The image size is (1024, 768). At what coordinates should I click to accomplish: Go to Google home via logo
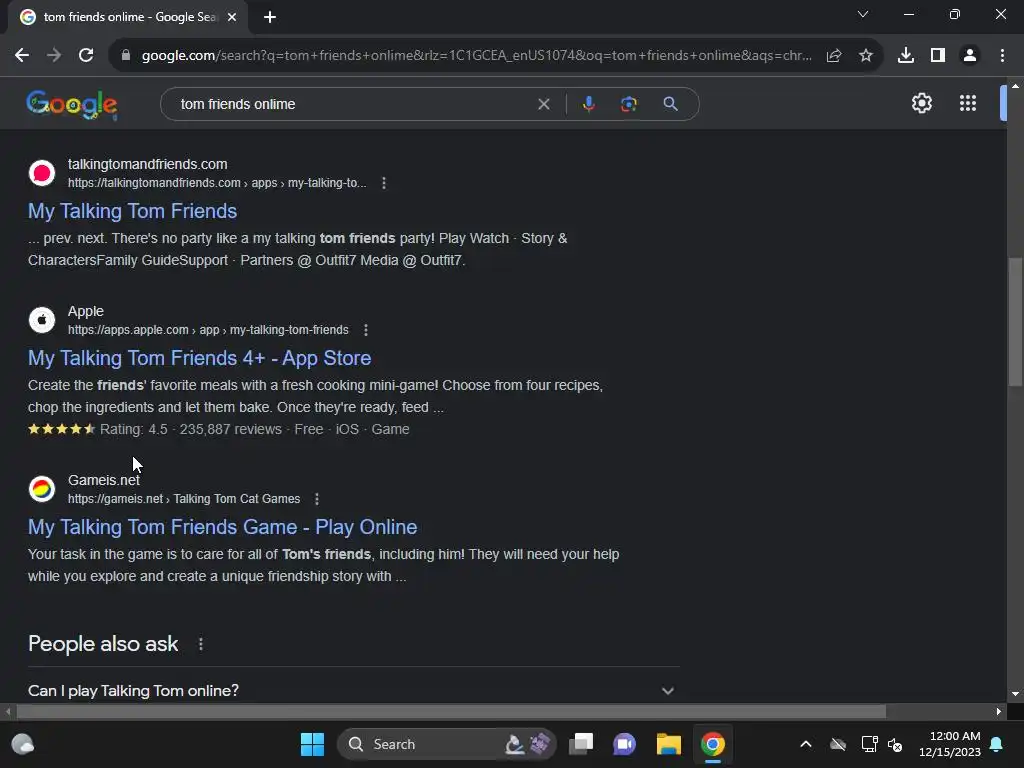click(72, 104)
